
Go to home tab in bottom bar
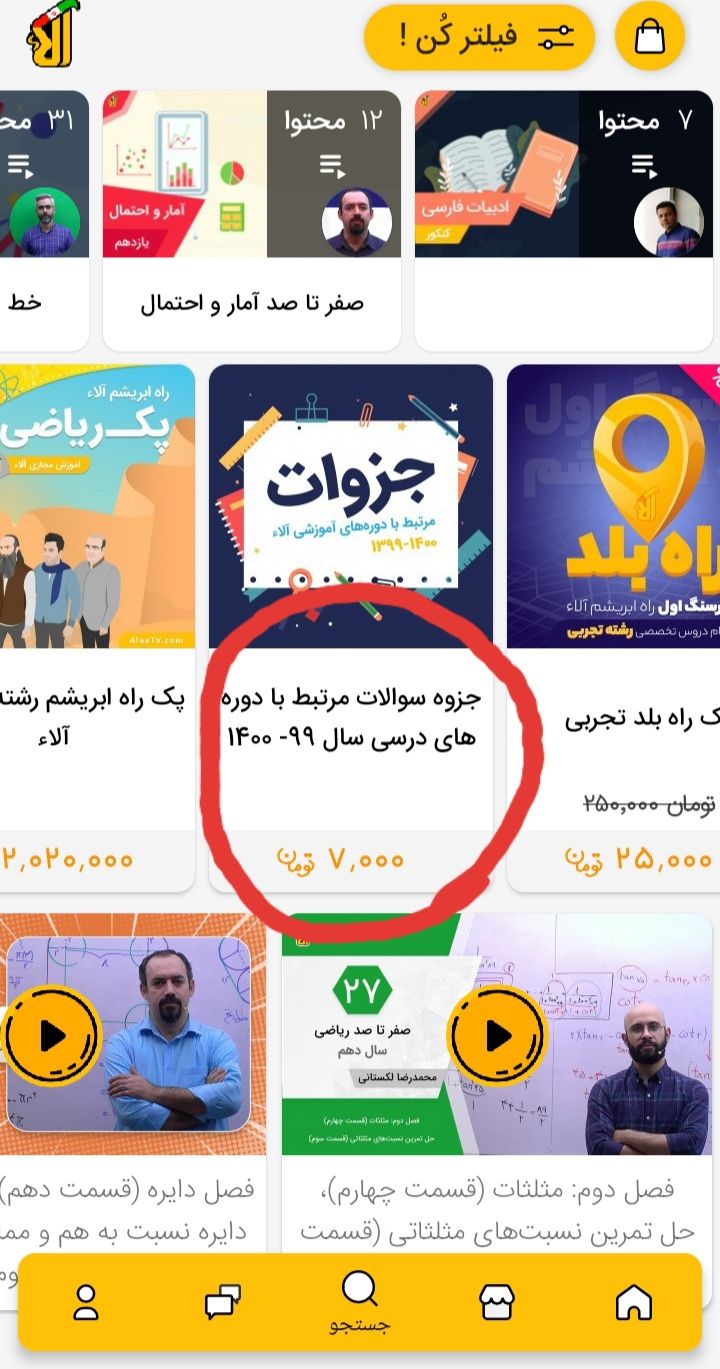[634, 1301]
